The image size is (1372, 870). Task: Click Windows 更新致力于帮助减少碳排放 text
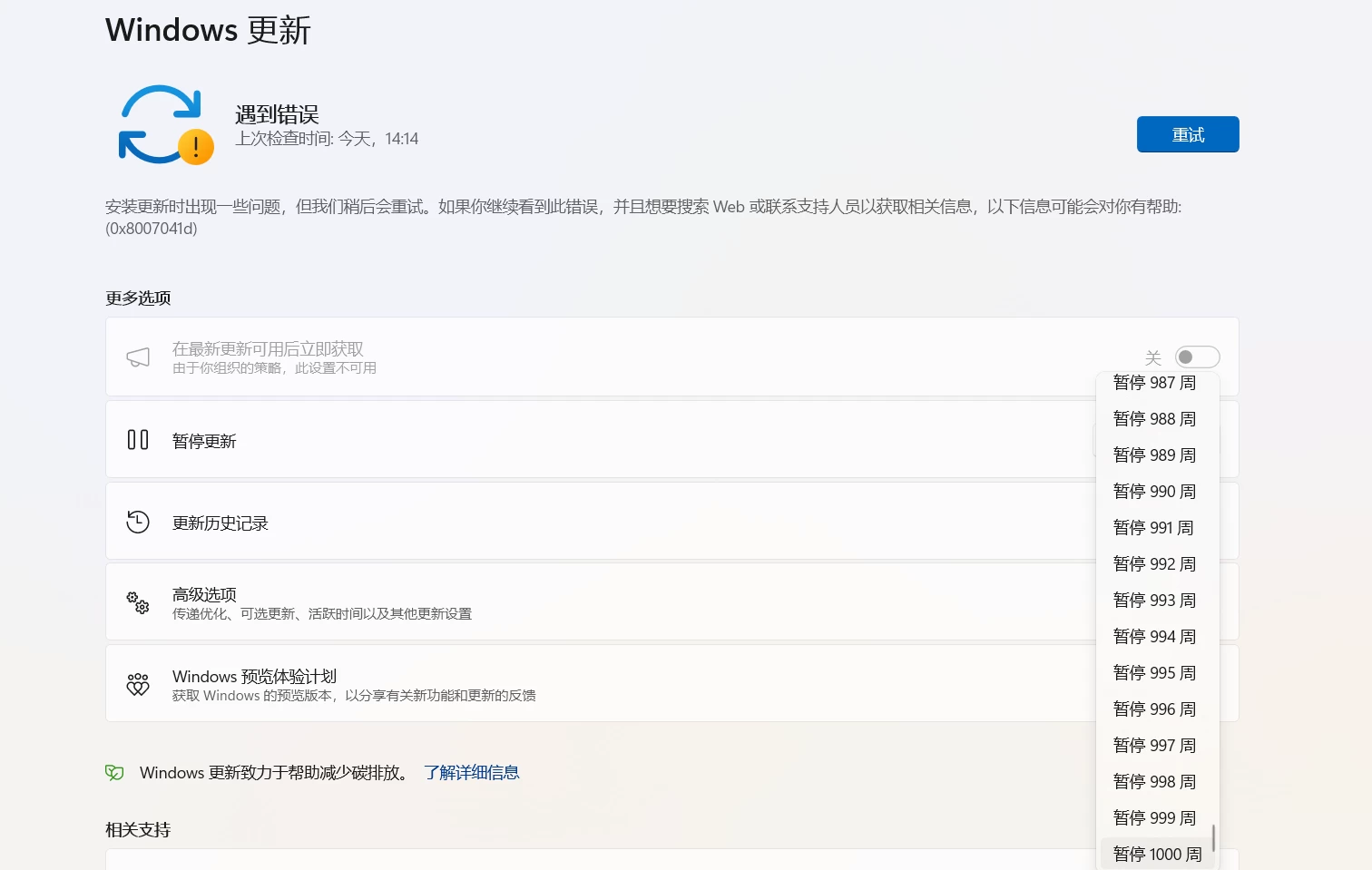pyautogui.click(x=275, y=773)
